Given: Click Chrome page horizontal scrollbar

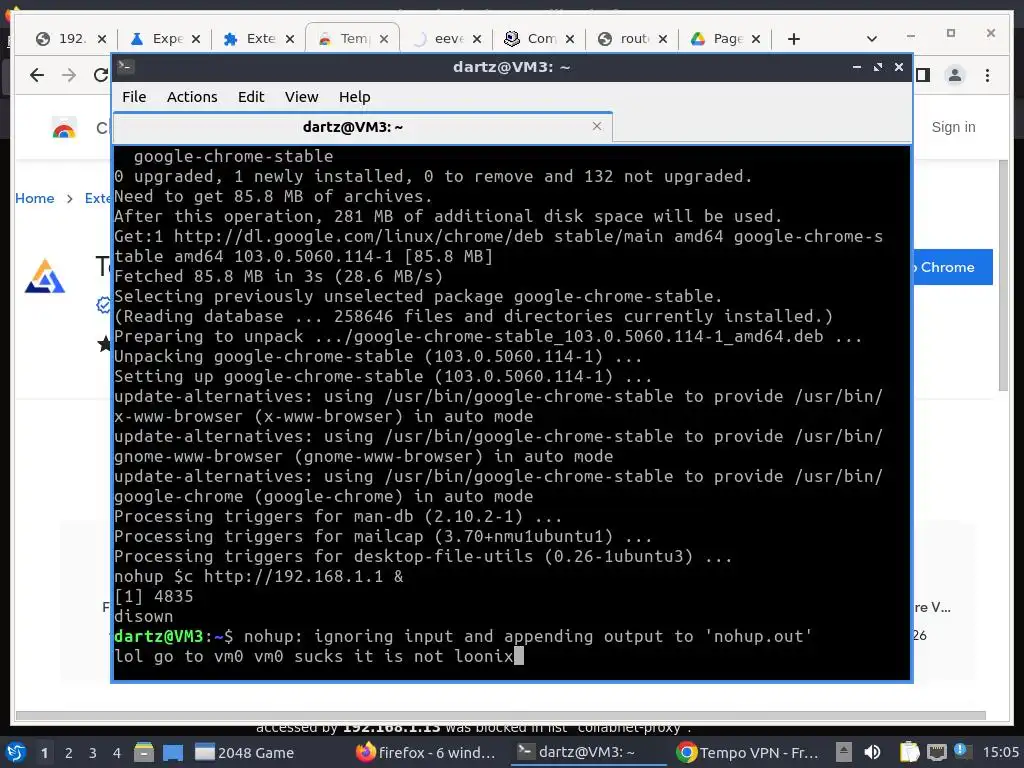Looking at the screenshot, I should point(500,716).
